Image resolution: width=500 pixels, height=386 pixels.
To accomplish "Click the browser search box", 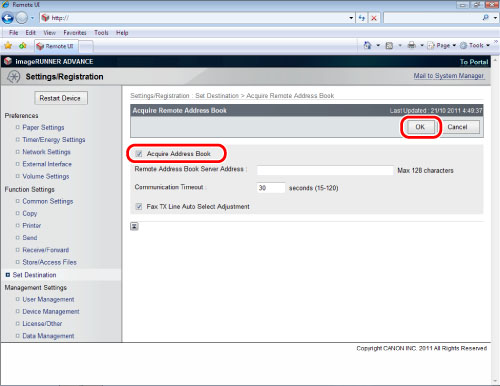I will pyautogui.click(x=432, y=18).
